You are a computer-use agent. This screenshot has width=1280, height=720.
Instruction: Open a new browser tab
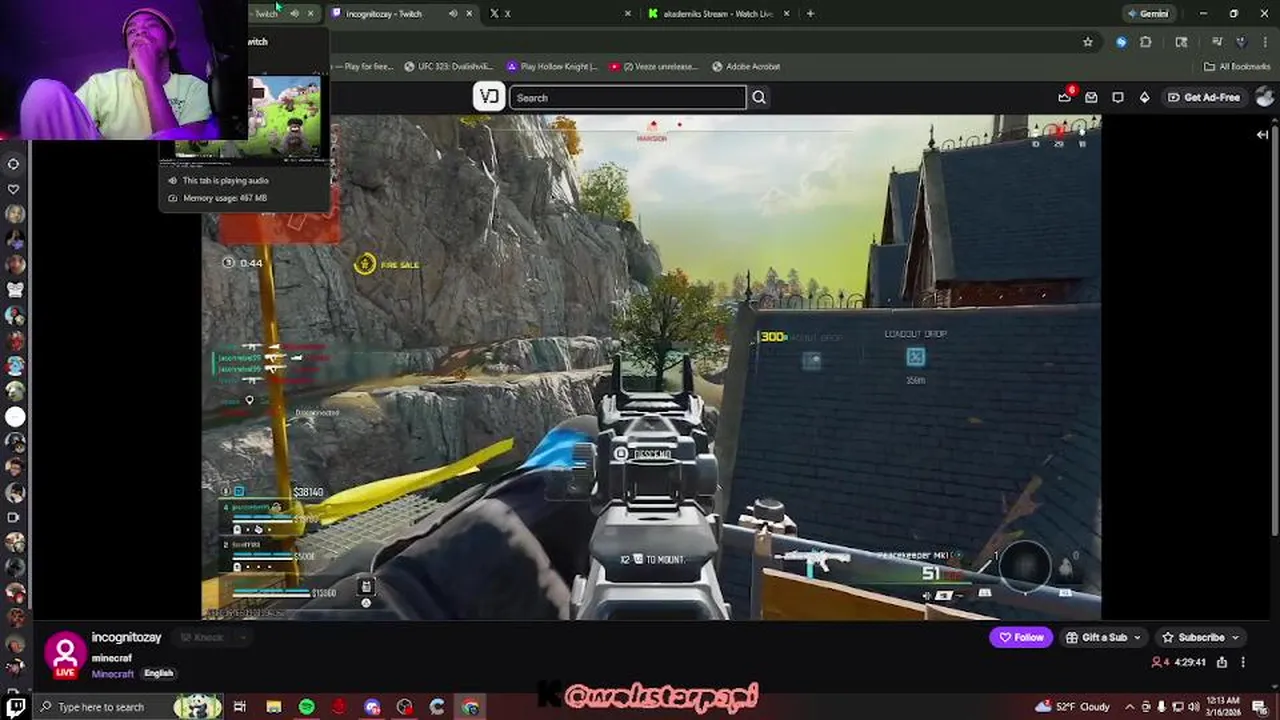point(810,14)
